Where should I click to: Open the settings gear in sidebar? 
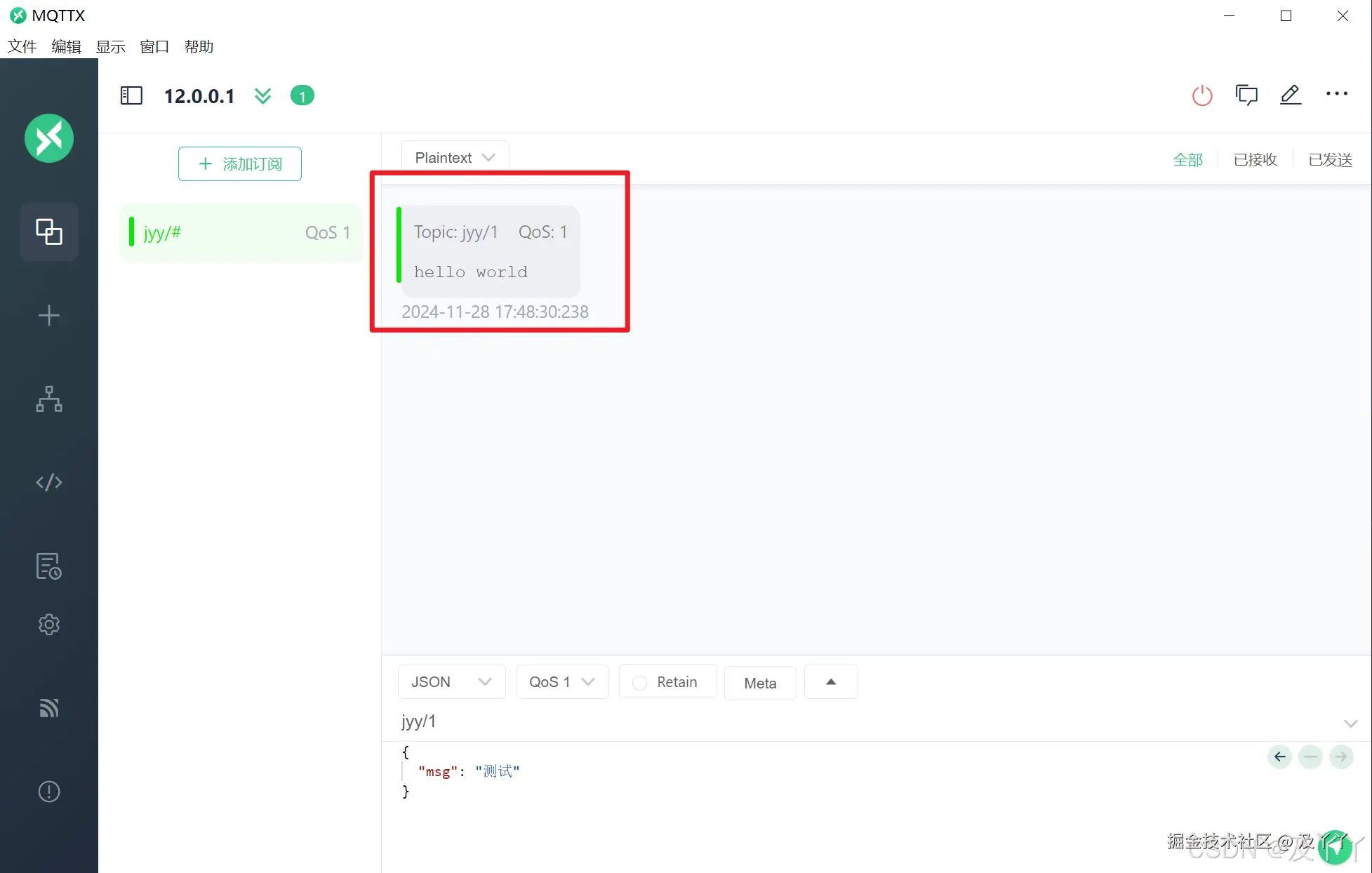[49, 624]
